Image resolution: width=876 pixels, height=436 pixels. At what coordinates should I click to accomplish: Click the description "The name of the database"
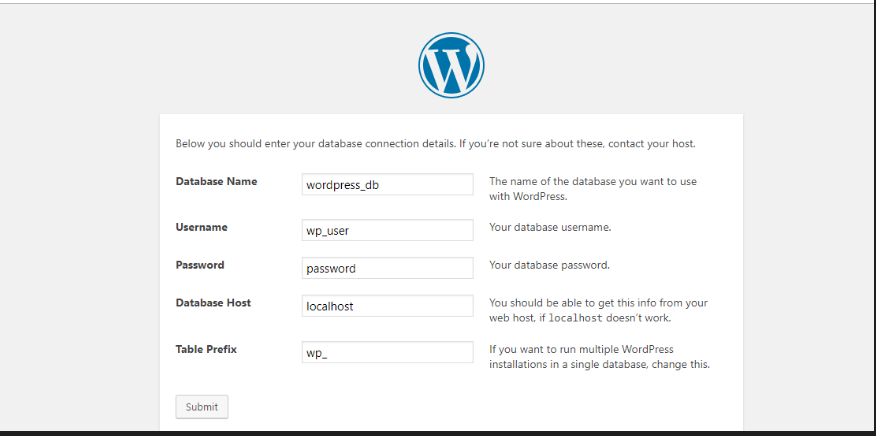[593, 189]
